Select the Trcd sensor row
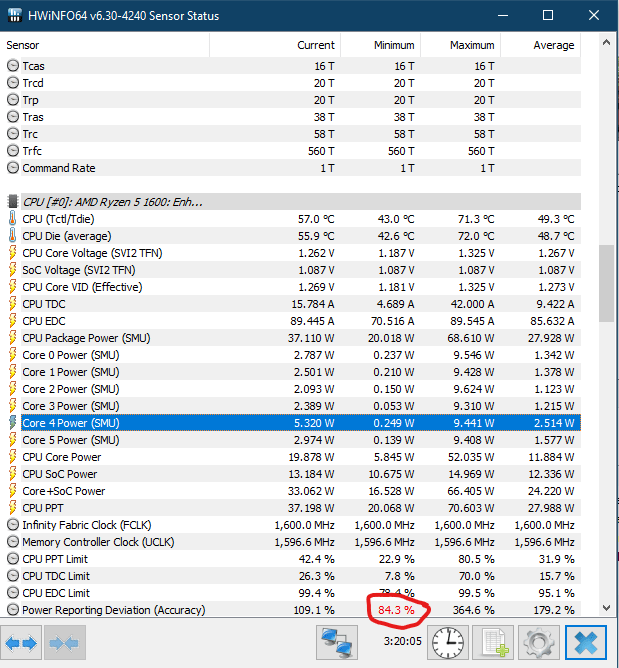 tap(294, 83)
